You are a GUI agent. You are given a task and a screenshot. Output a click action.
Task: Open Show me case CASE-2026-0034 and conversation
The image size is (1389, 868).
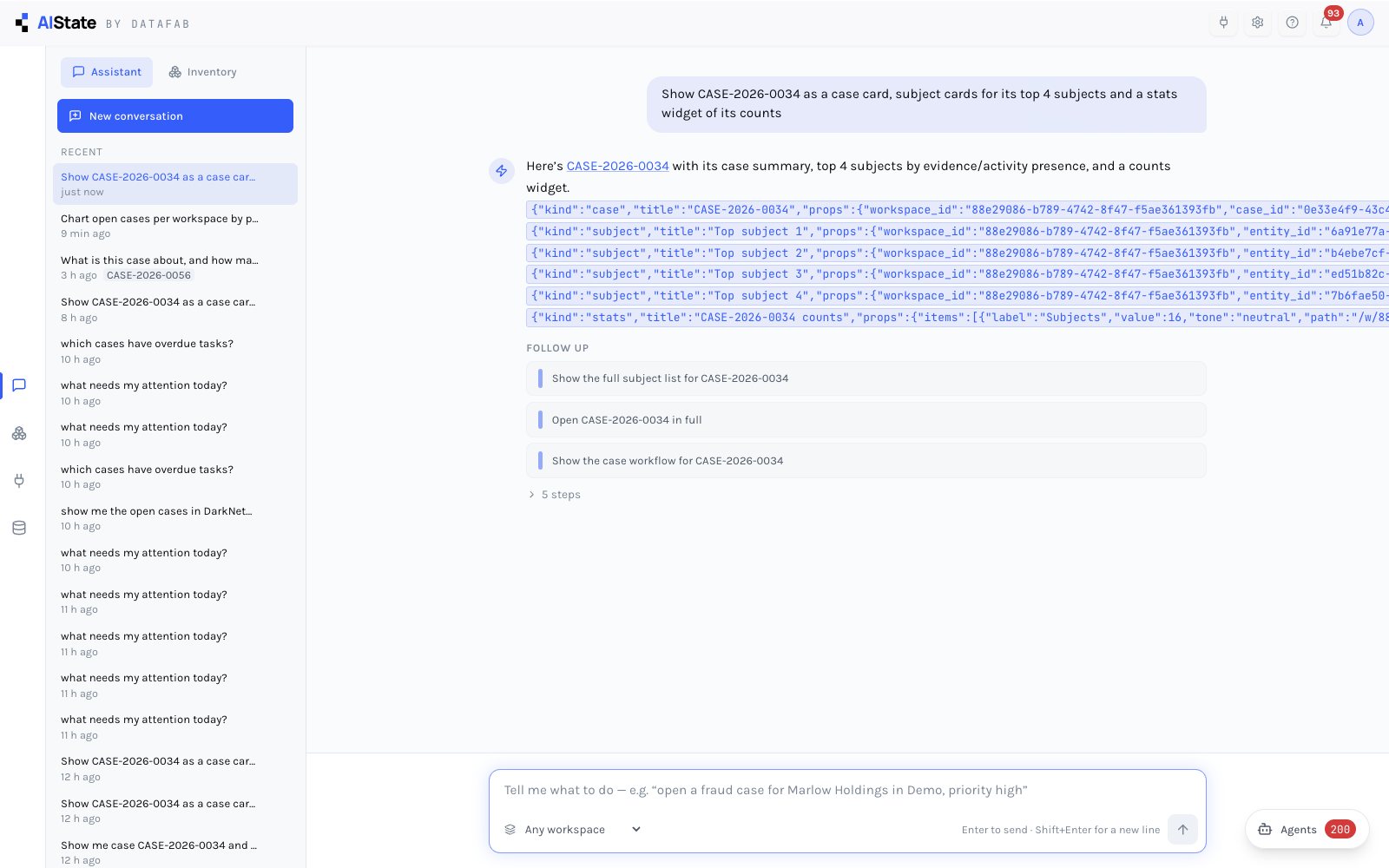pos(175,852)
